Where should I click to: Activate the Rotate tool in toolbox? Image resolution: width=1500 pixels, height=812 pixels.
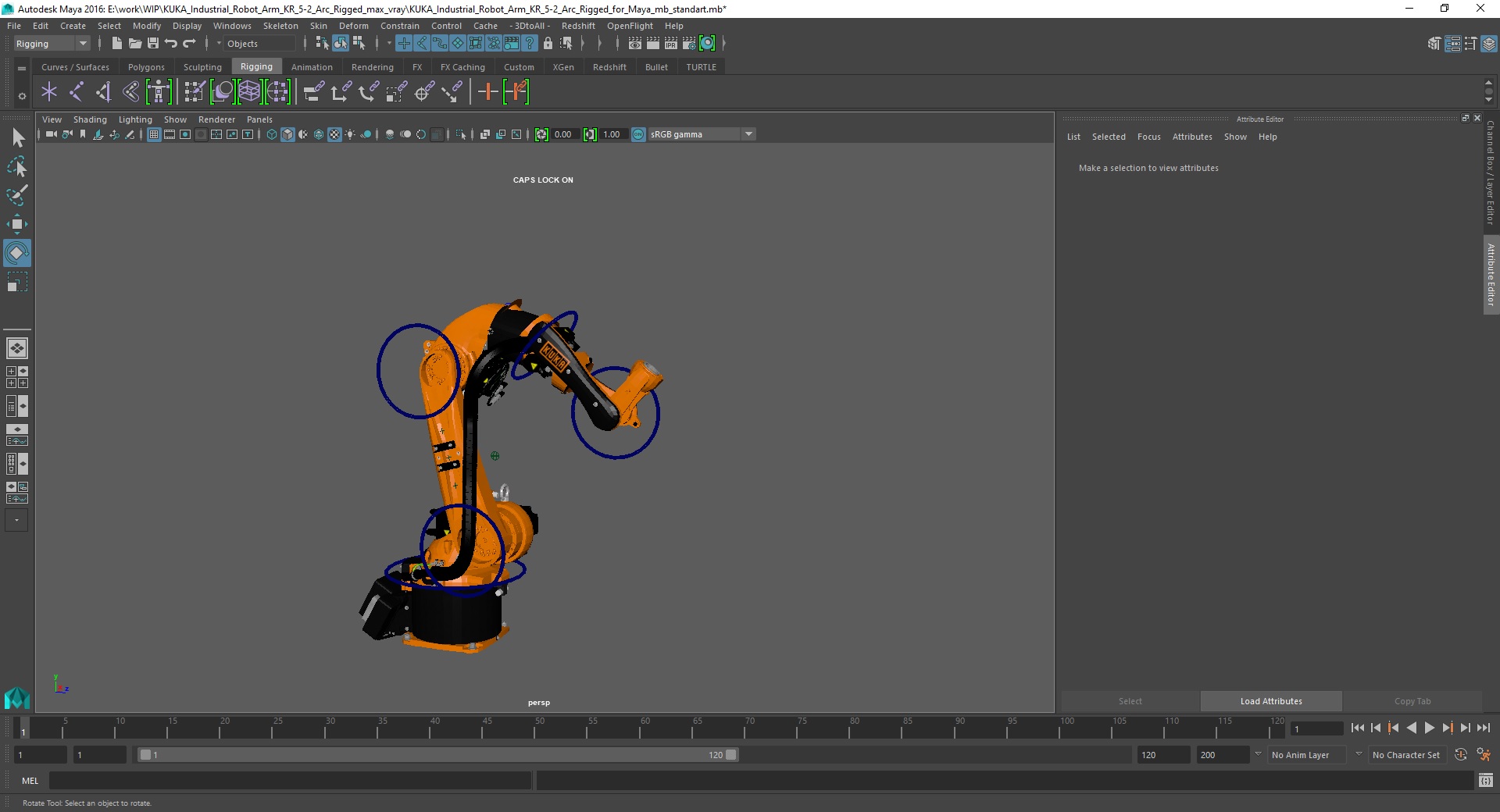point(17,253)
